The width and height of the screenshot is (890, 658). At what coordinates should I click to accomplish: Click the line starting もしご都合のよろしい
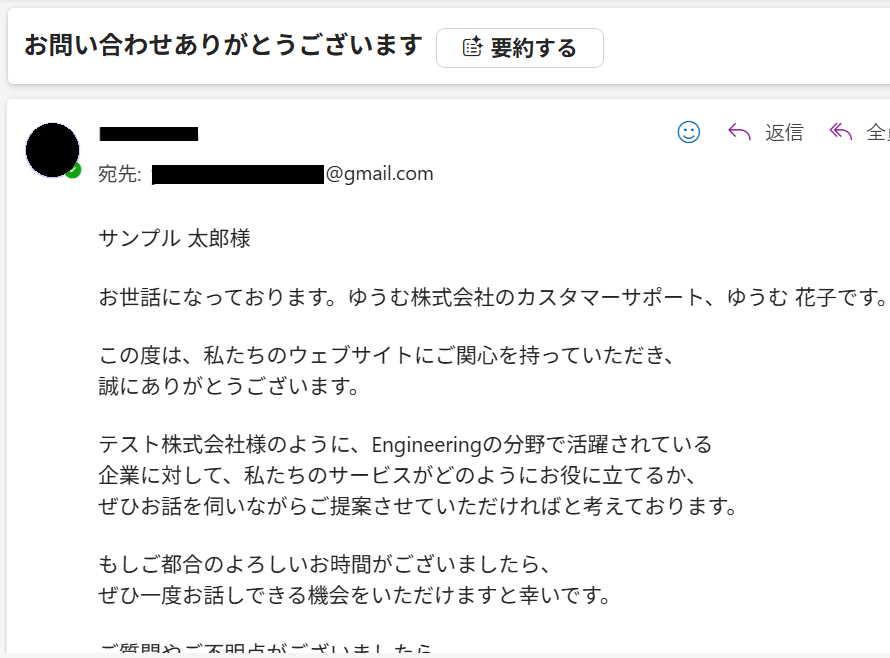[x=325, y=562]
